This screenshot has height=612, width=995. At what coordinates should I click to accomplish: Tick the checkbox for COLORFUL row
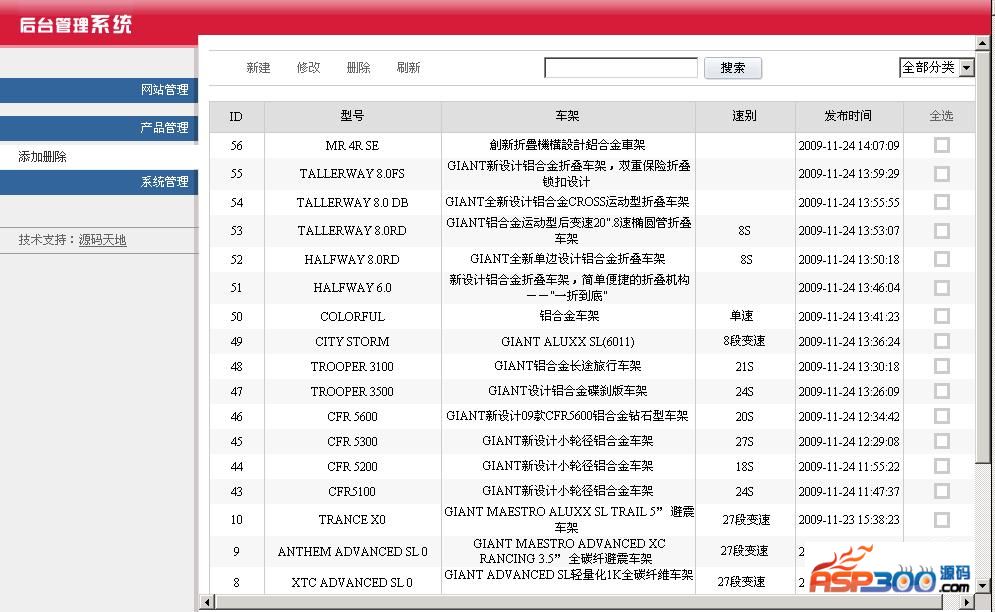[x=942, y=316]
